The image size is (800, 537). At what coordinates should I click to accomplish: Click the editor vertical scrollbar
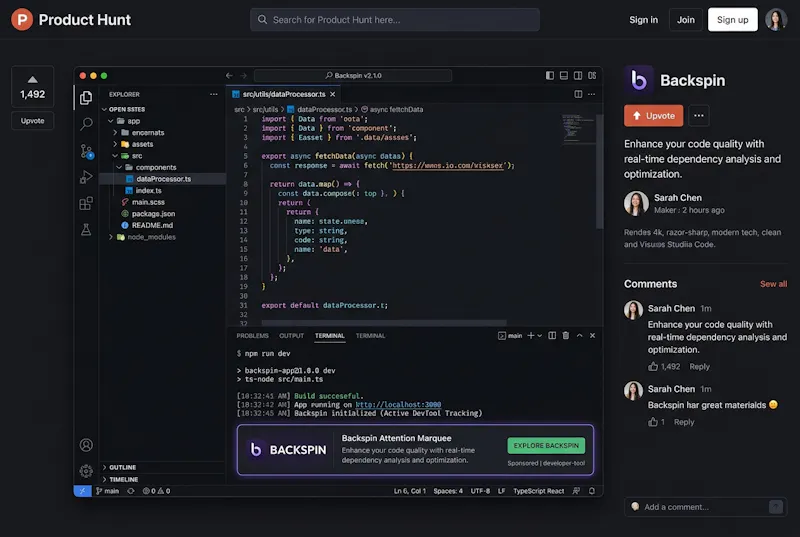(599, 171)
